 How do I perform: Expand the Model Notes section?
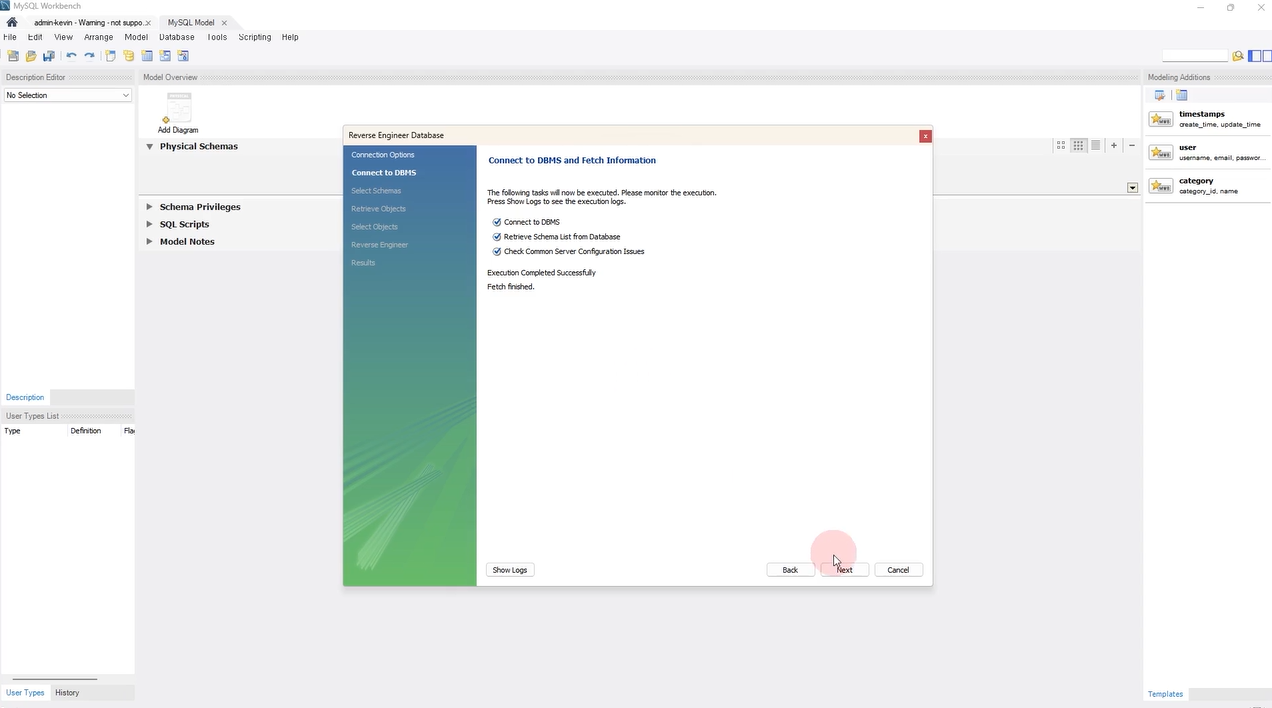150,241
